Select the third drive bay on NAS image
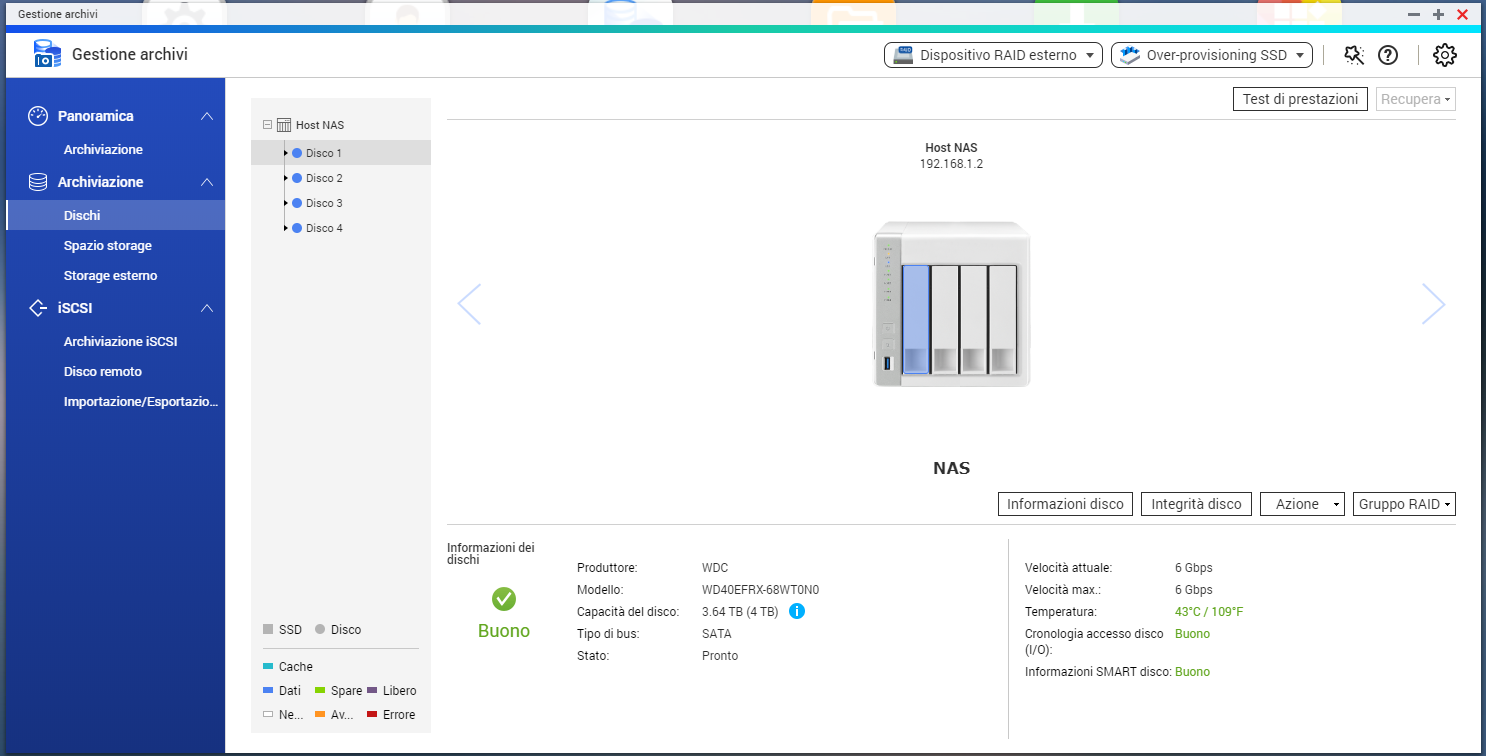 tap(974, 319)
